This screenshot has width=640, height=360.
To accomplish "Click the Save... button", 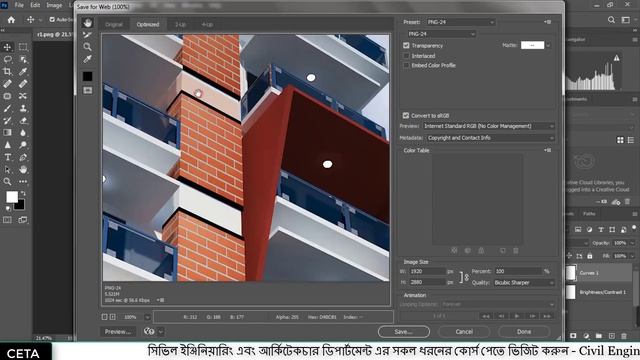I will tap(404, 332).
